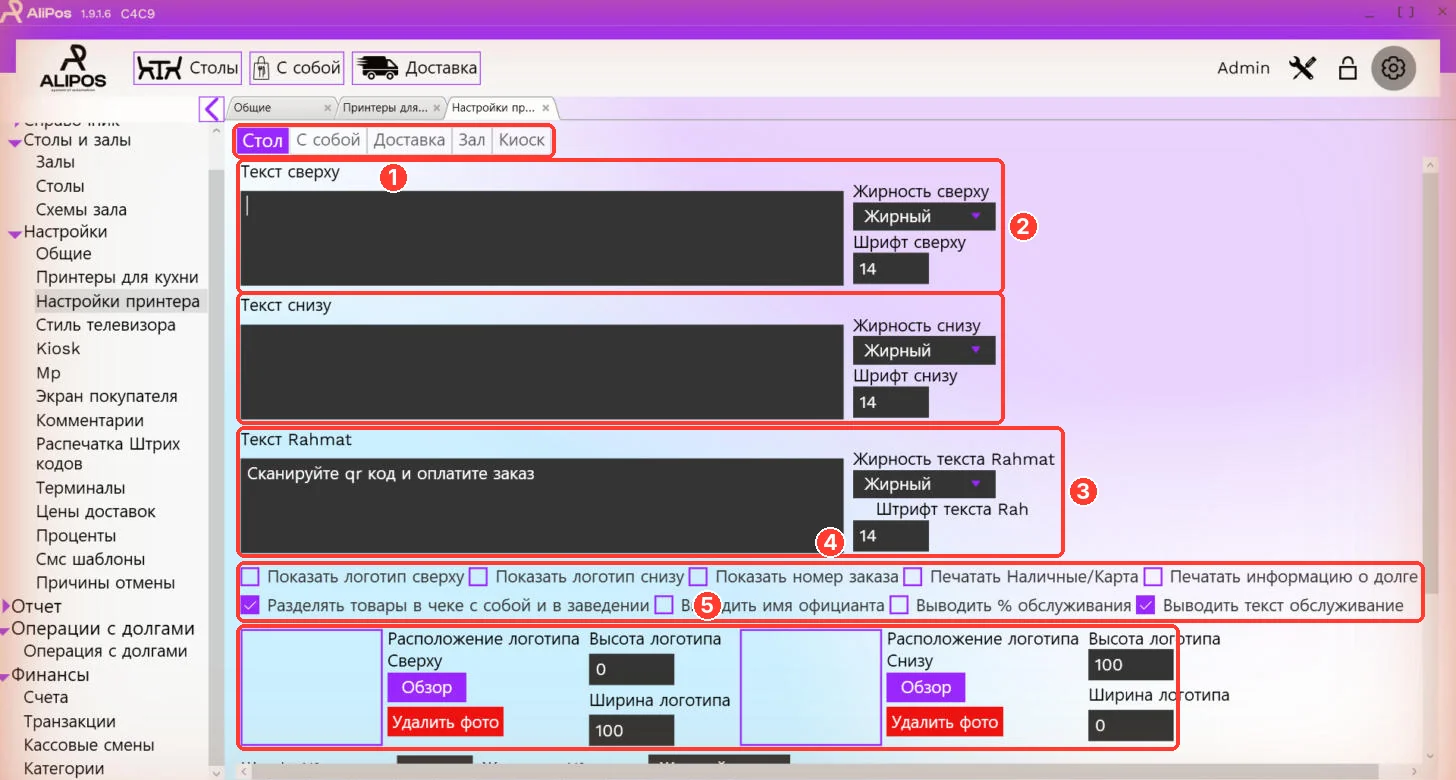Screen dimensions: 1456x780
Task: Close the Общие document tab
Action: [x=327, y=108]
